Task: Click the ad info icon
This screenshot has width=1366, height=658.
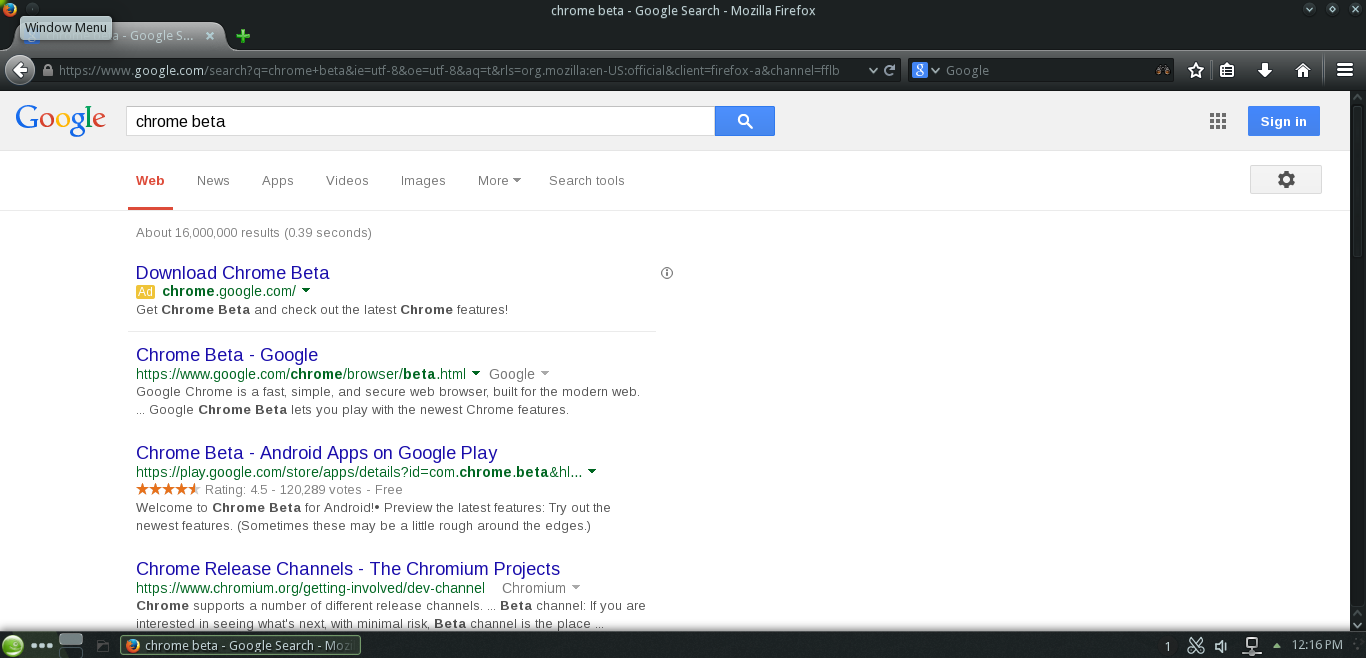Action: (x=667, y=273)
